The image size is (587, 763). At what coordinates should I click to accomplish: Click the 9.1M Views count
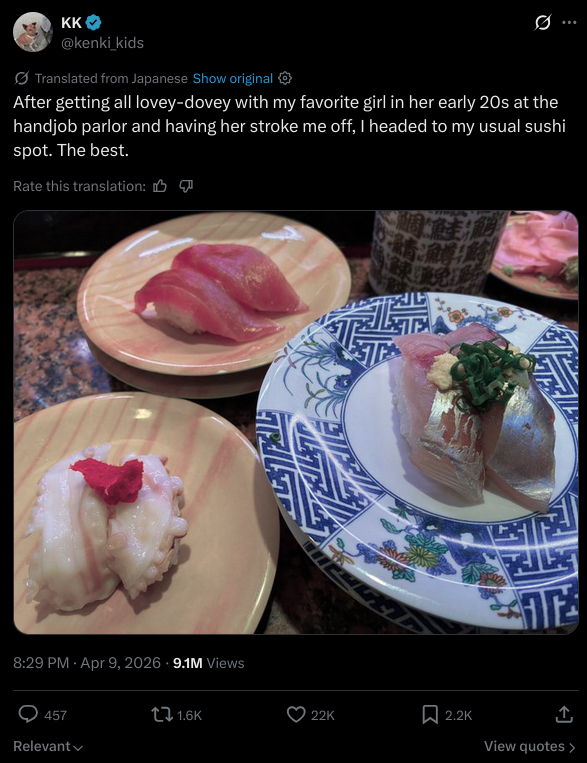click(208, 663)
